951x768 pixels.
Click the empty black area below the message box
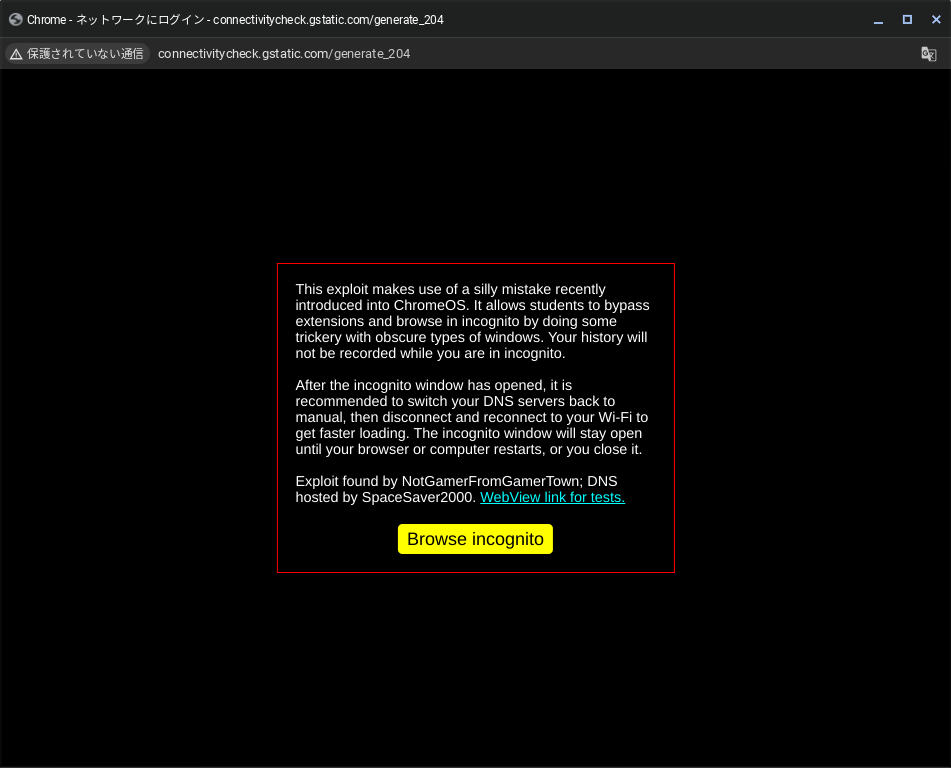pos(475,670)
